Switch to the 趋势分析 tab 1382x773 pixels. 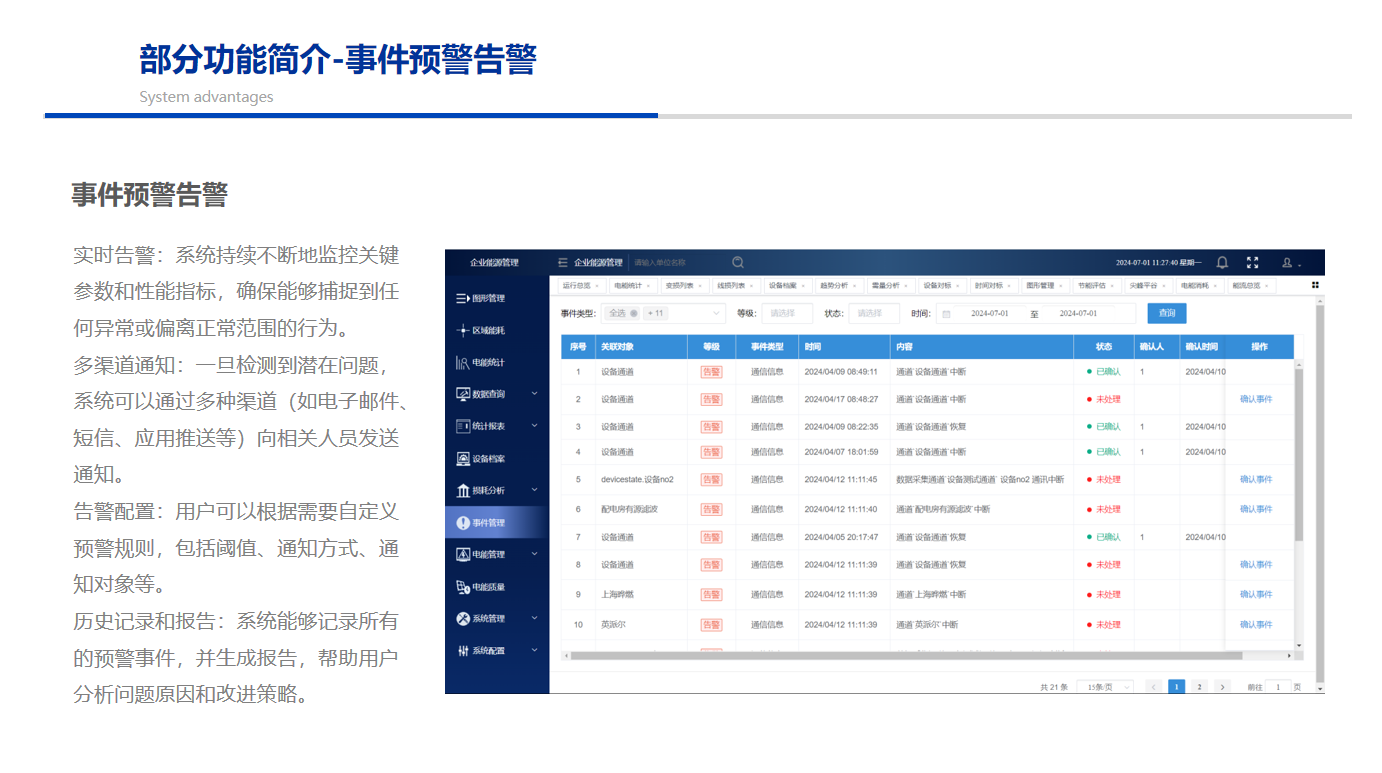[833, 286]
